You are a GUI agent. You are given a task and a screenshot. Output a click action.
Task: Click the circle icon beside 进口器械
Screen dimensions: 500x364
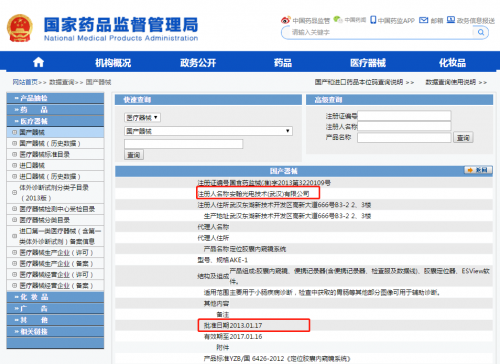click(x=14, y=165)
